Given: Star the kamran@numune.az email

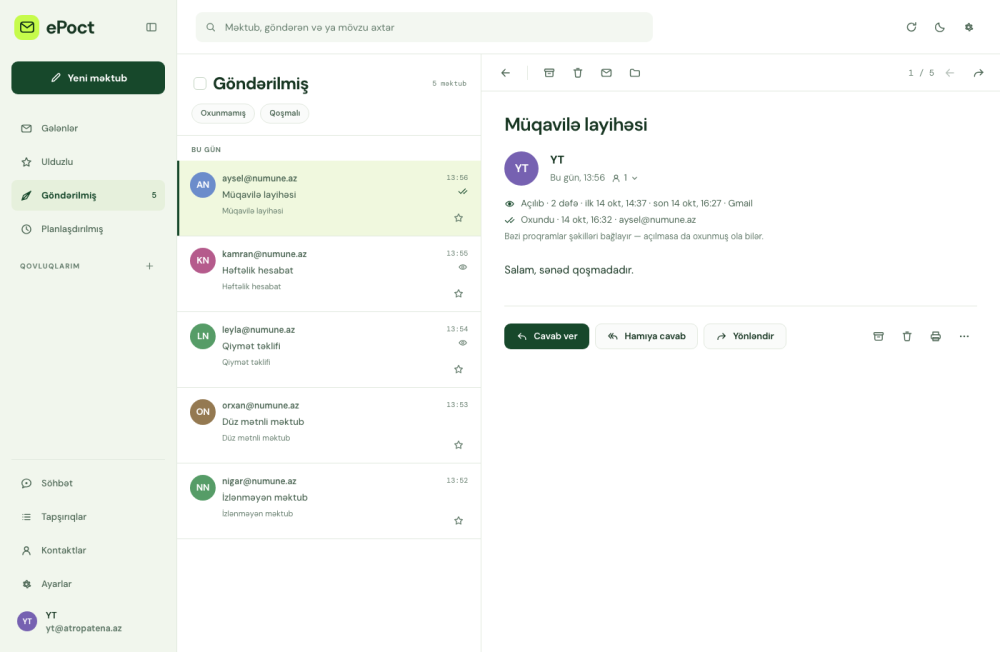Looking at the screenshot, I should tap(459, 293).
